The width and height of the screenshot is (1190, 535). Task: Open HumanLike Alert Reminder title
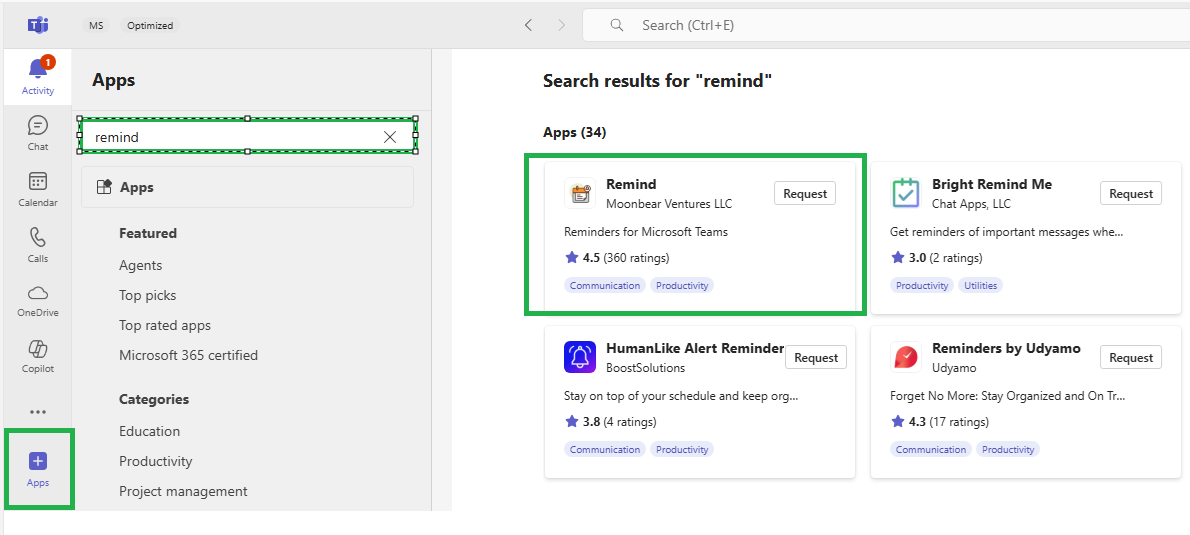[695, 348]
